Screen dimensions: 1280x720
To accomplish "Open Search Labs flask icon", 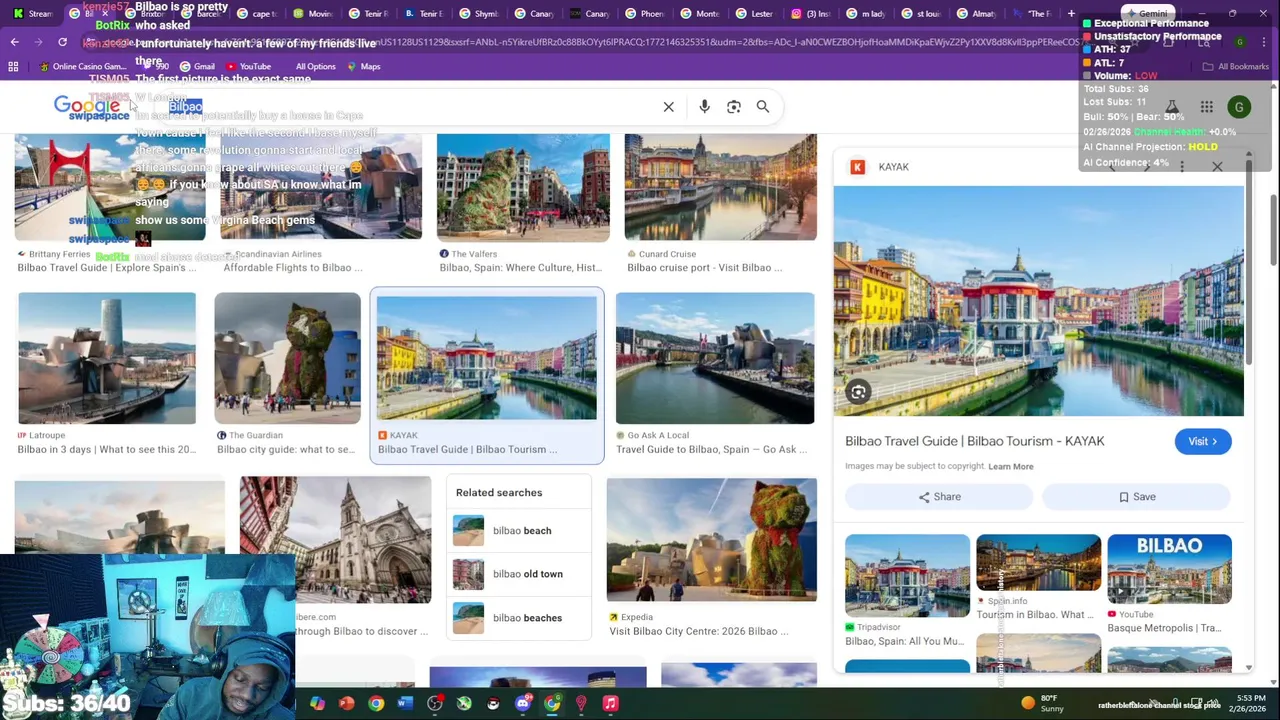I will tap(1172, 107).
